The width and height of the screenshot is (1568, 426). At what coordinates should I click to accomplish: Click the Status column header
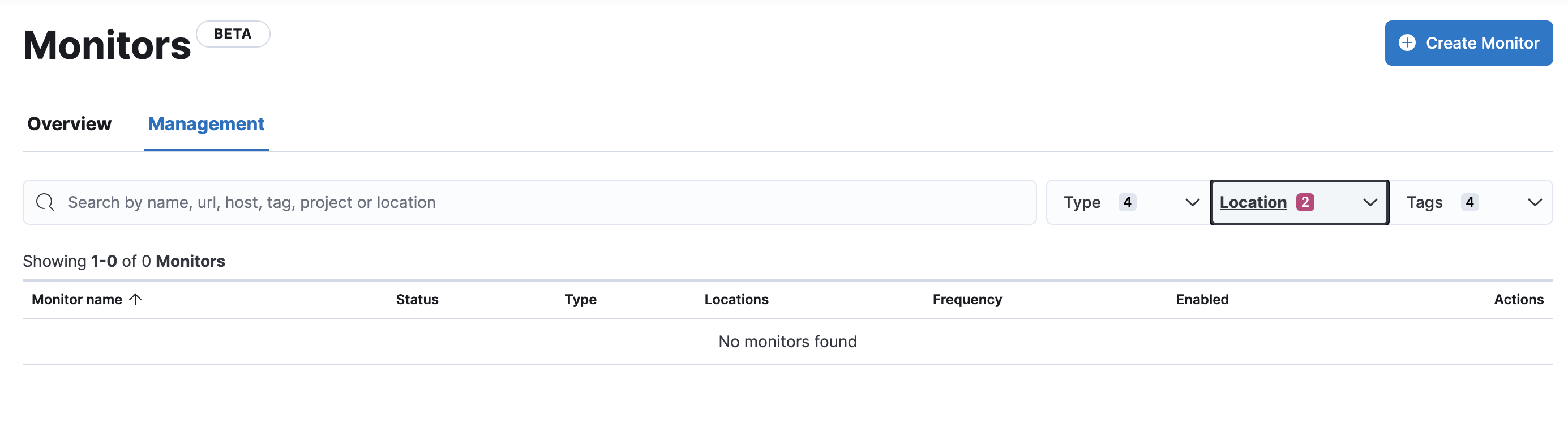[x=417, y=299]
